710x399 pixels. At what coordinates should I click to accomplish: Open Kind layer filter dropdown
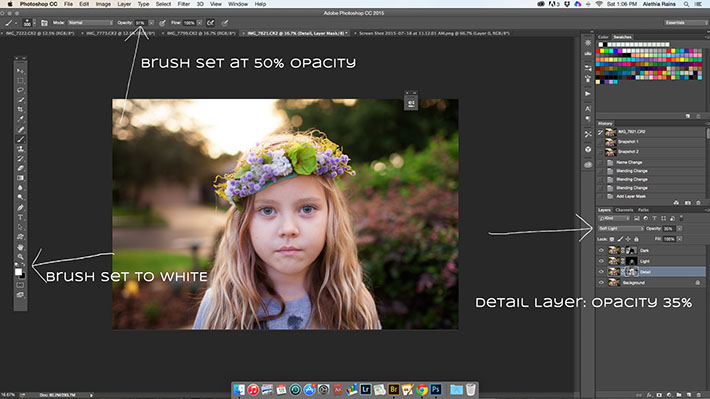[614, 218]
